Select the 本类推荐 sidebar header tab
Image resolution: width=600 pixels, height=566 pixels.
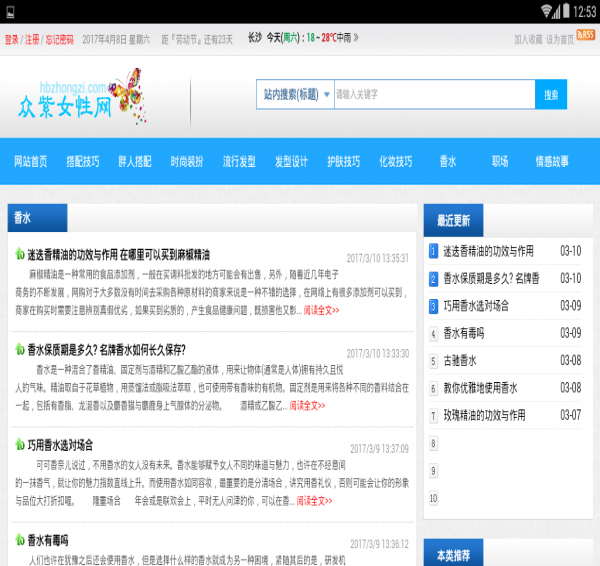(x=453, y=553)
